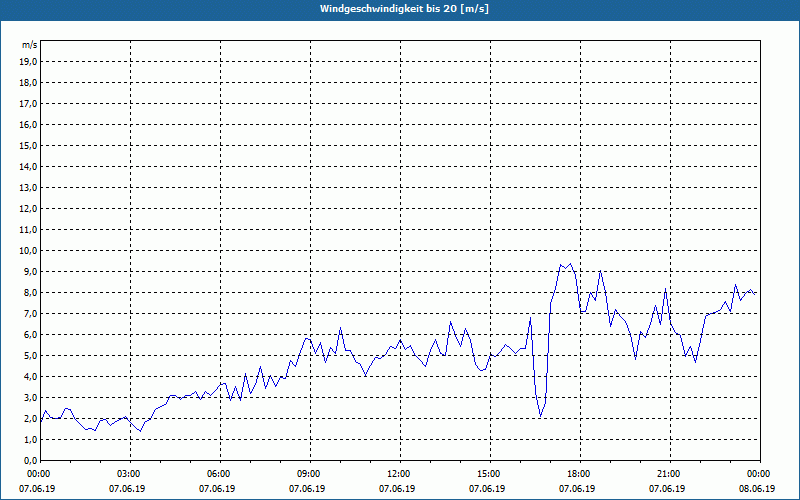800x500 pixels.
Task: Click the "07.06.19" date under 09:00
Action: 307,489
